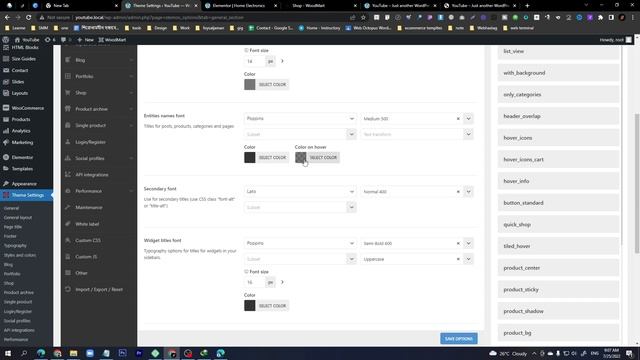Screen dimensions: 640x360
Task: Click the Social profiles section icon
Action: click(x=68, y=158)
